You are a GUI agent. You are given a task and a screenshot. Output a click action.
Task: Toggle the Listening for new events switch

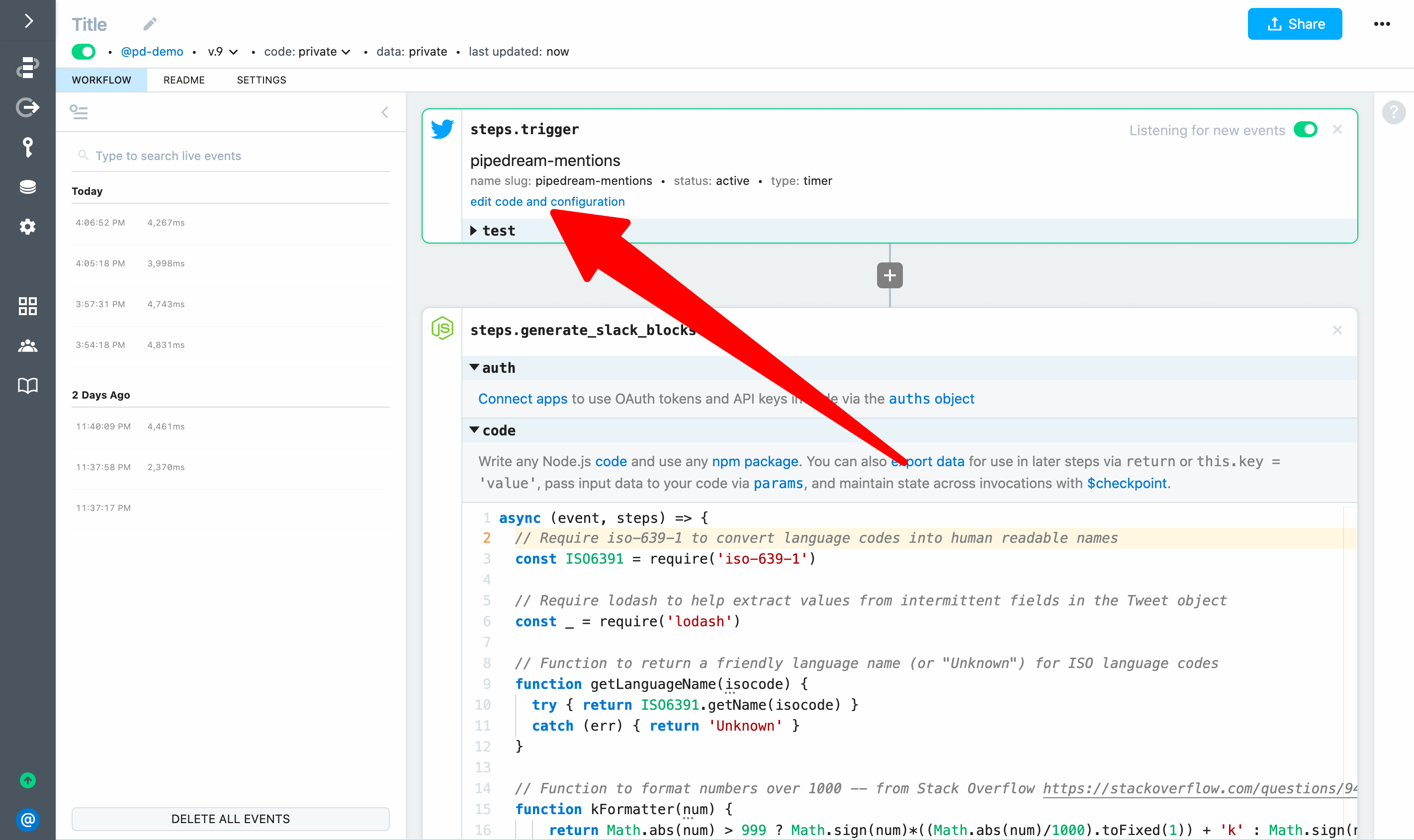[1305, 130]
